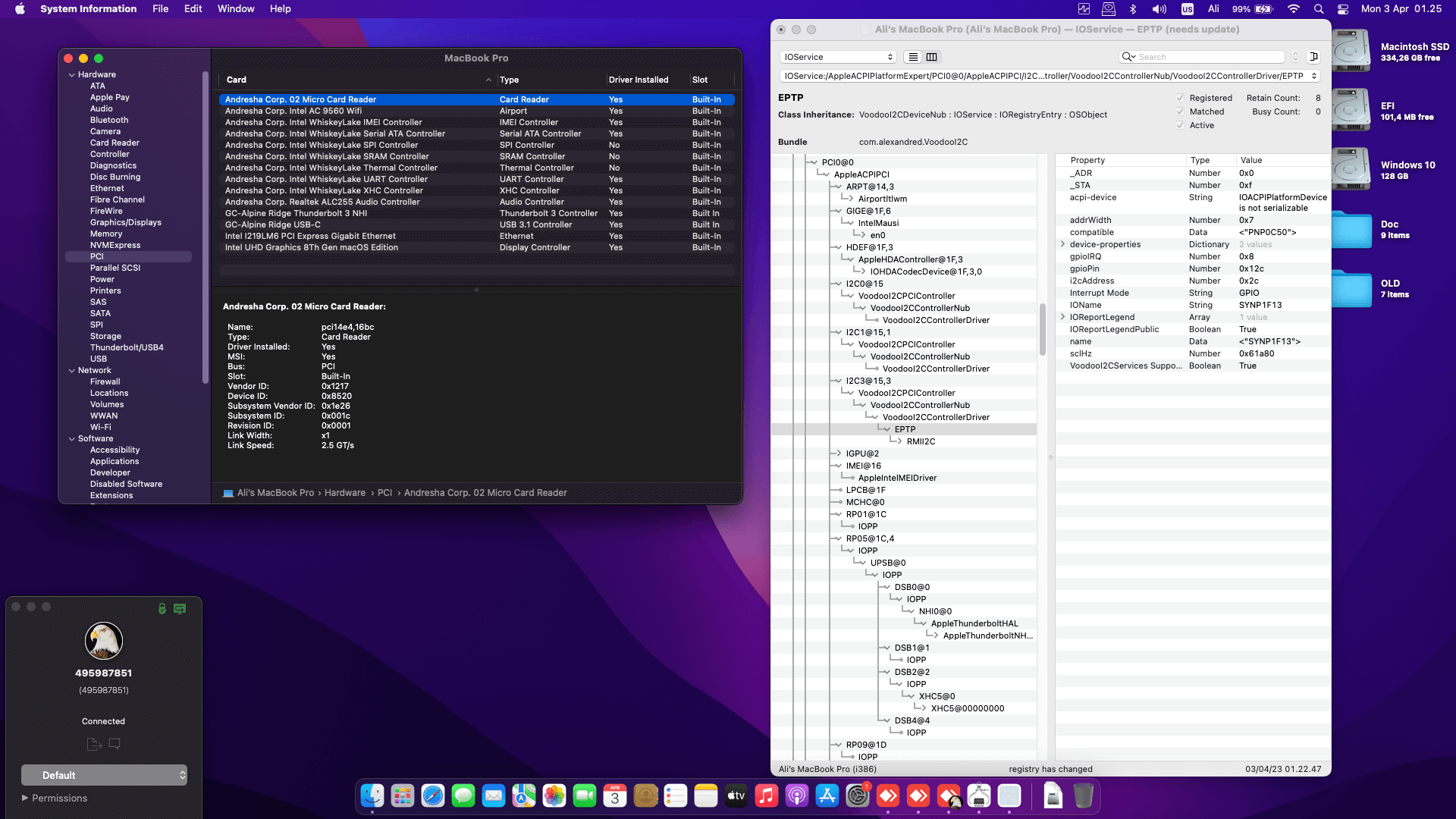The height and width of the screenshot is (819, 1456).
Task: Open the chat bubble icon in AnyDesk
Action: click(x=115, y=744)
